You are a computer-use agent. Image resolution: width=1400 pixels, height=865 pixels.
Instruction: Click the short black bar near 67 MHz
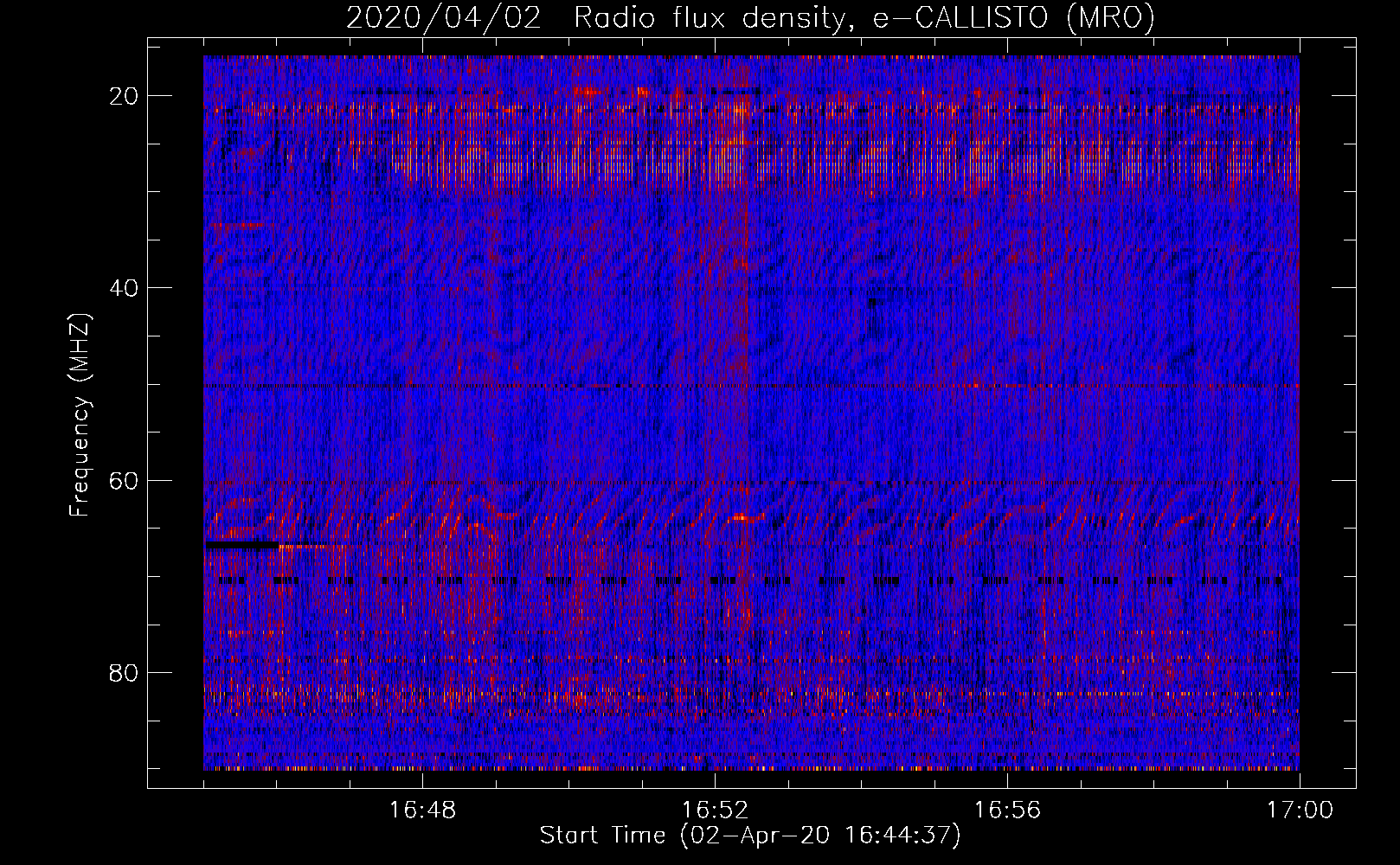pos(241,545)
